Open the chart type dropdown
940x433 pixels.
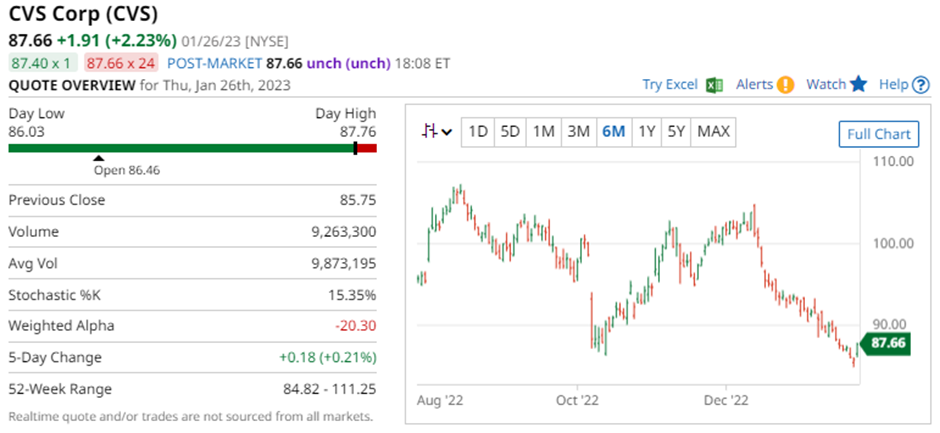pyautogui.click(x=437, y=131)
